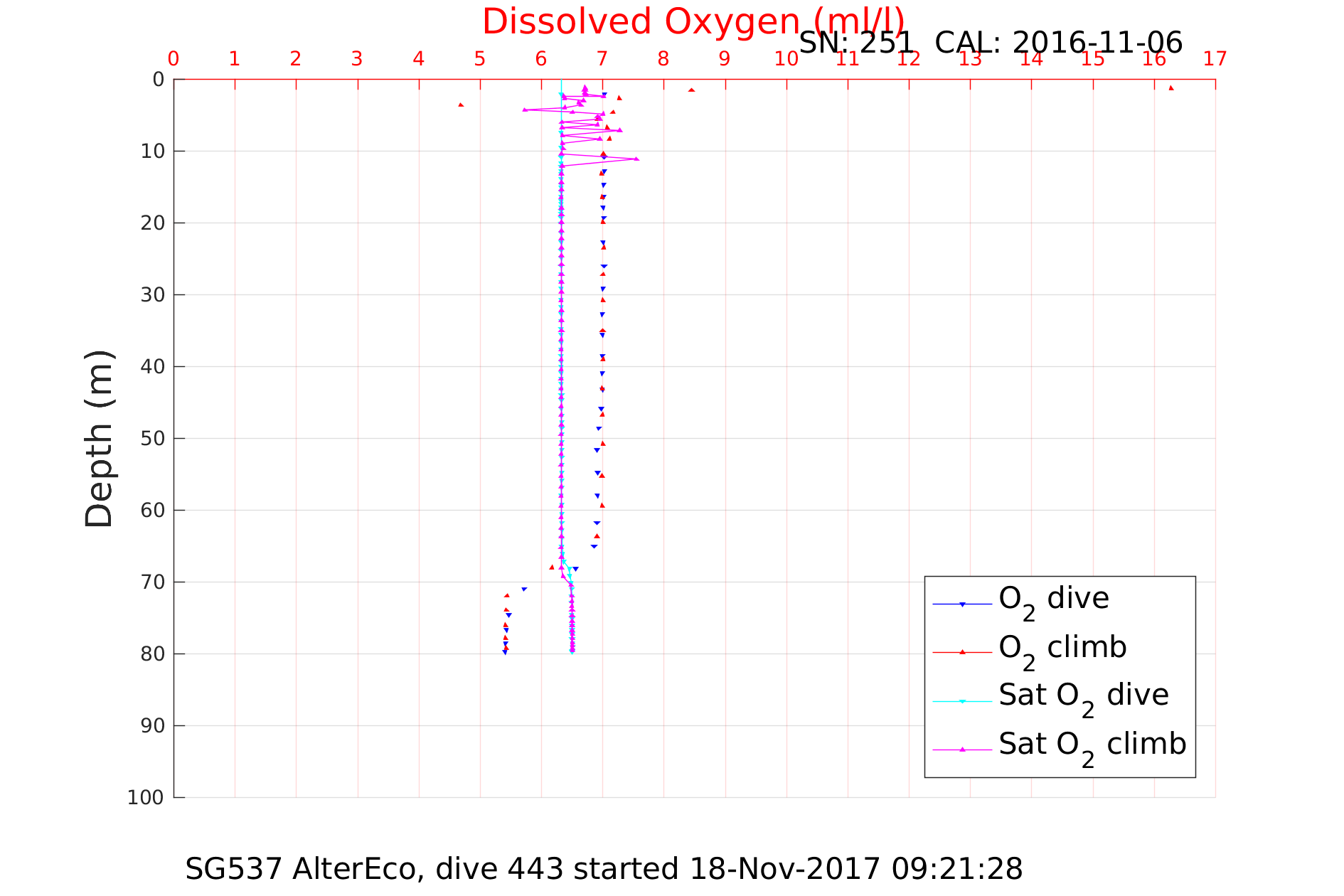Click the blue line sample in the legend
Viewport: 1344px width, 896px height.
pyautogui.click(x=962, y=604)
